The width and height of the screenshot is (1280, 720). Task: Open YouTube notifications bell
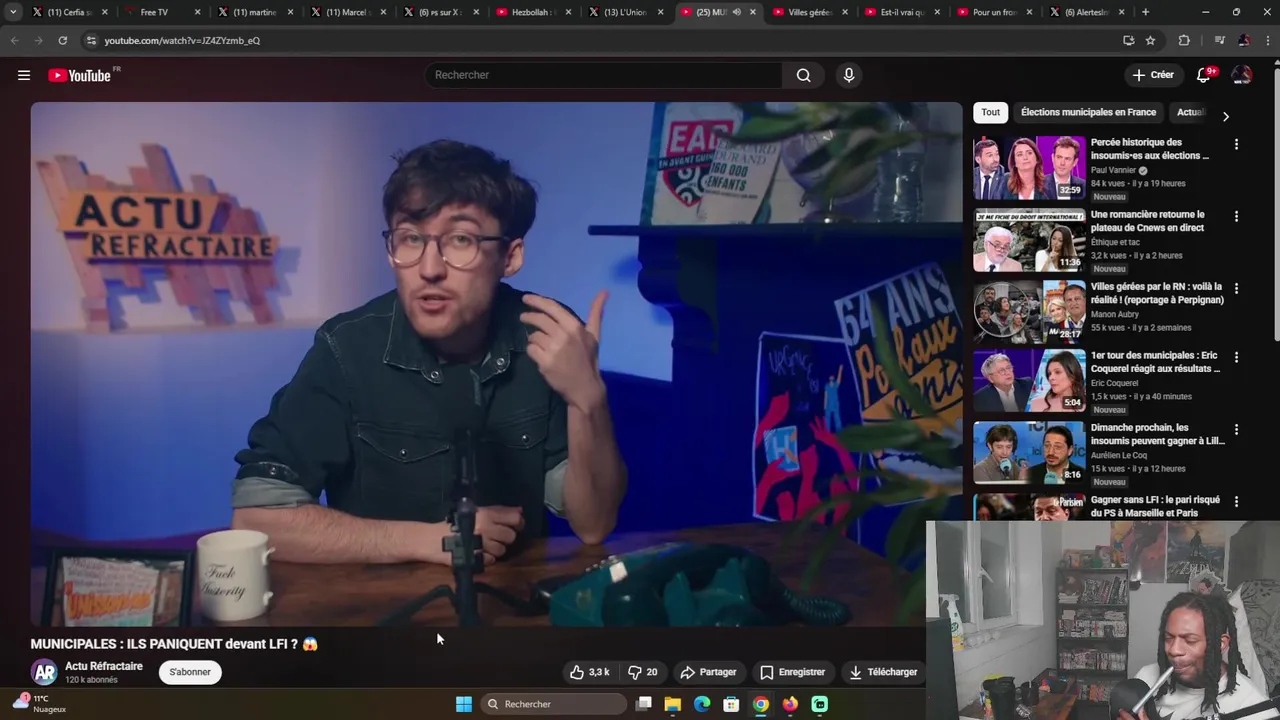[x=1204, y=75]
